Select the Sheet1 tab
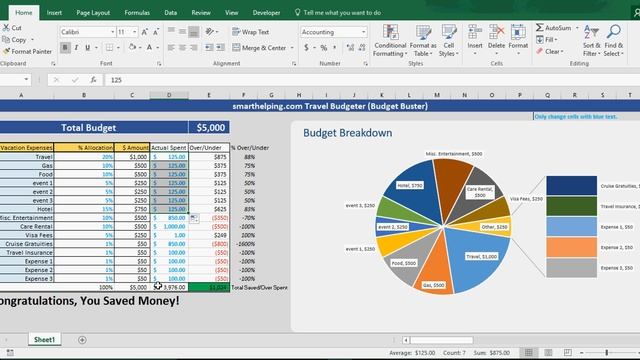This screenshot has height=360, width=640. click(44, 340)
